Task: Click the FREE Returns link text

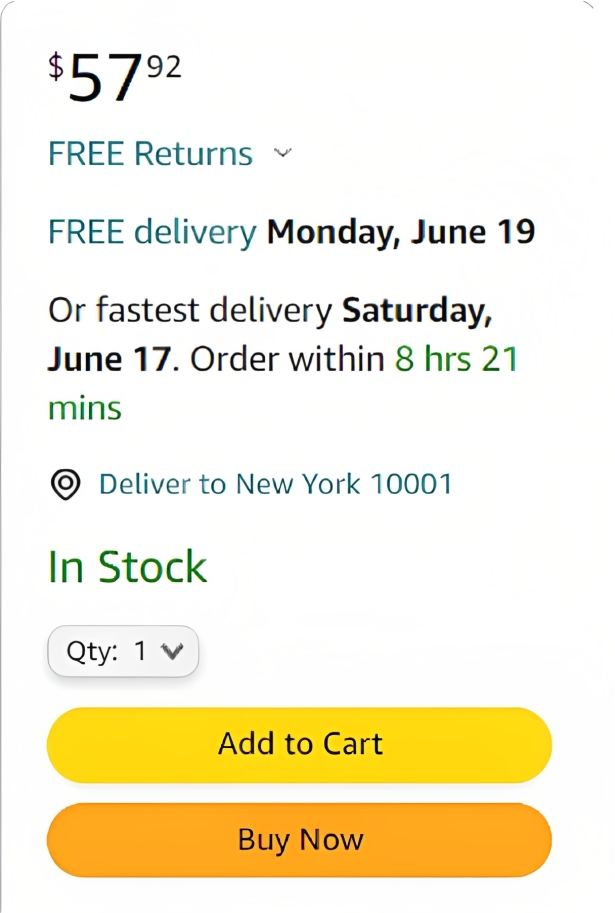Action: pyautogui.click(x=150, y=154)
